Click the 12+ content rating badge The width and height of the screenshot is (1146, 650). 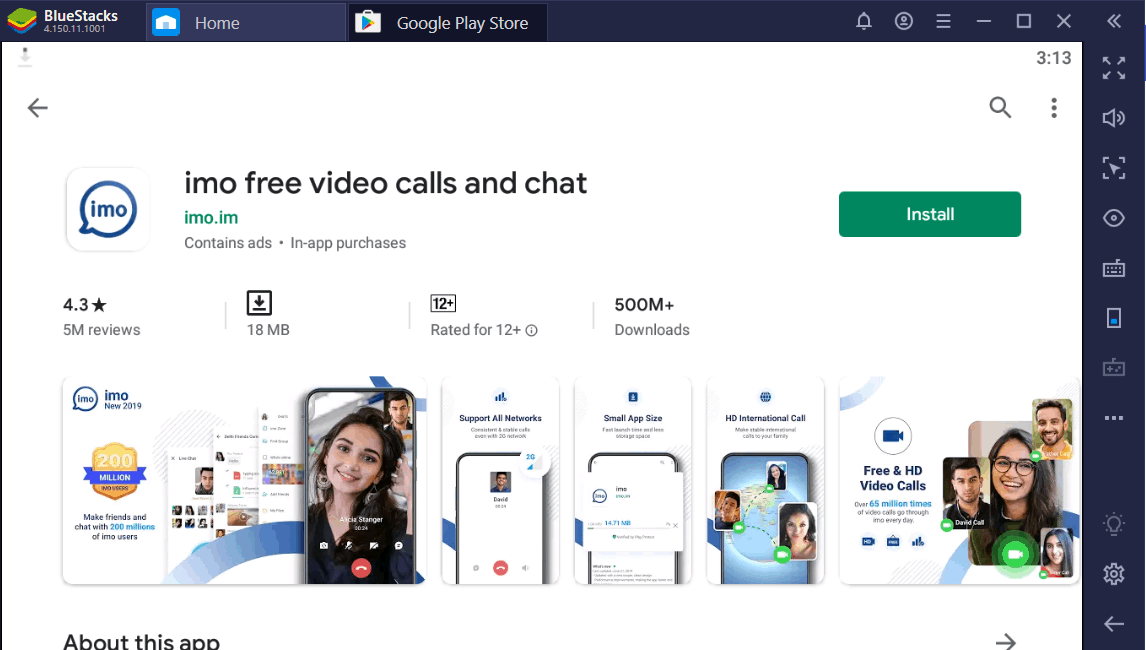click(x=443, y=303)
